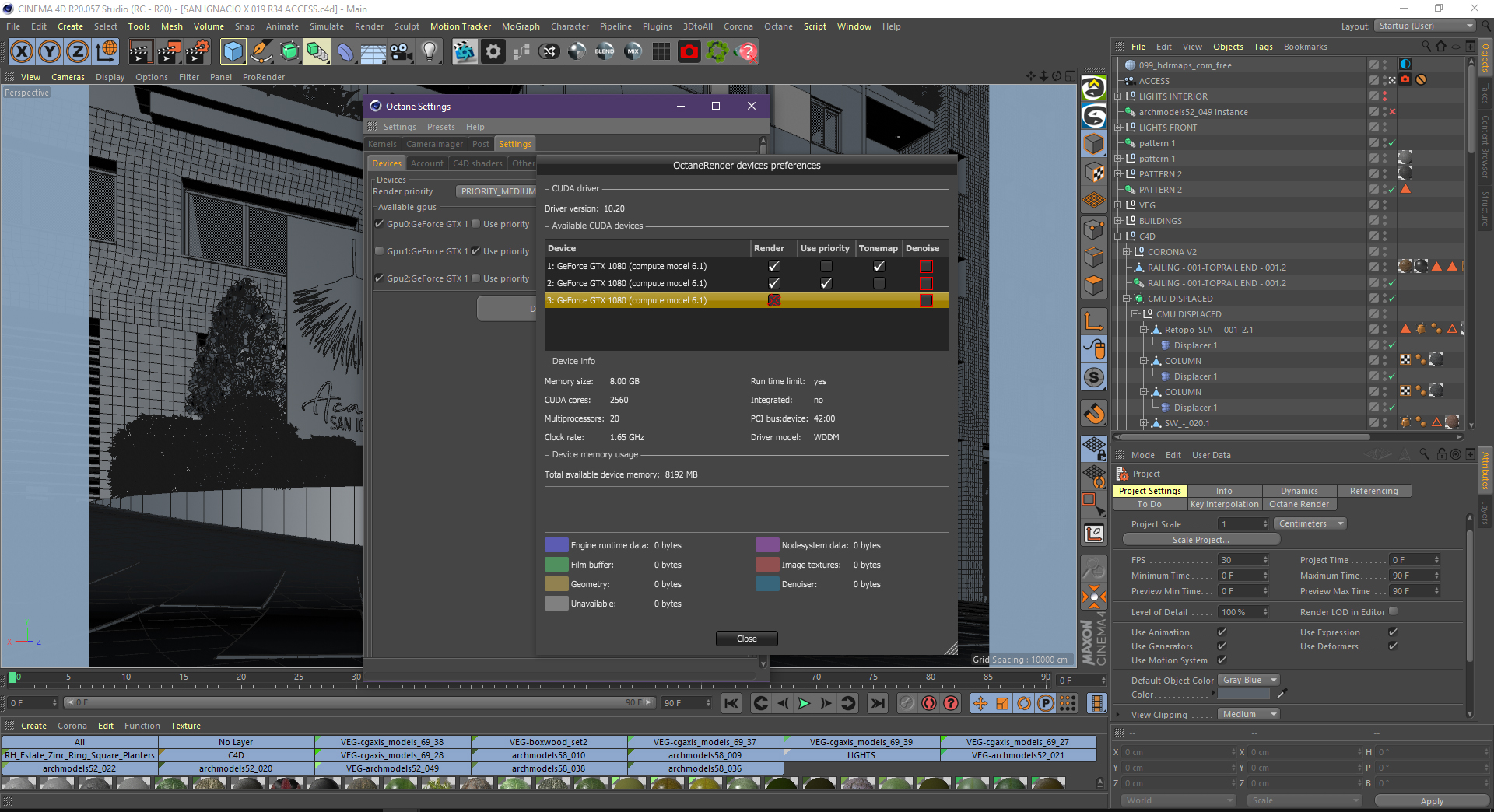Screen dimensions: 1494x812
Task: Select the Points mode icon
Action: [1094, 230]
